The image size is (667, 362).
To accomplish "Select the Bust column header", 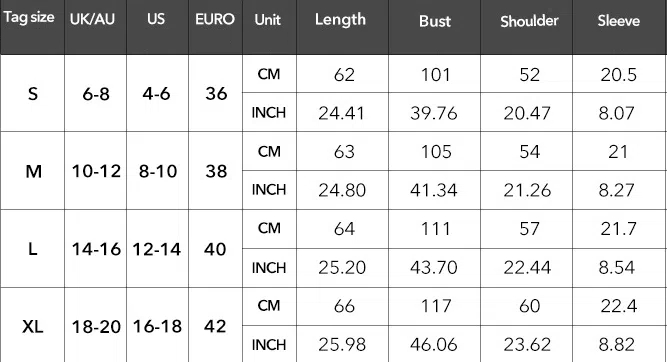I will click(x=435, y=21).
